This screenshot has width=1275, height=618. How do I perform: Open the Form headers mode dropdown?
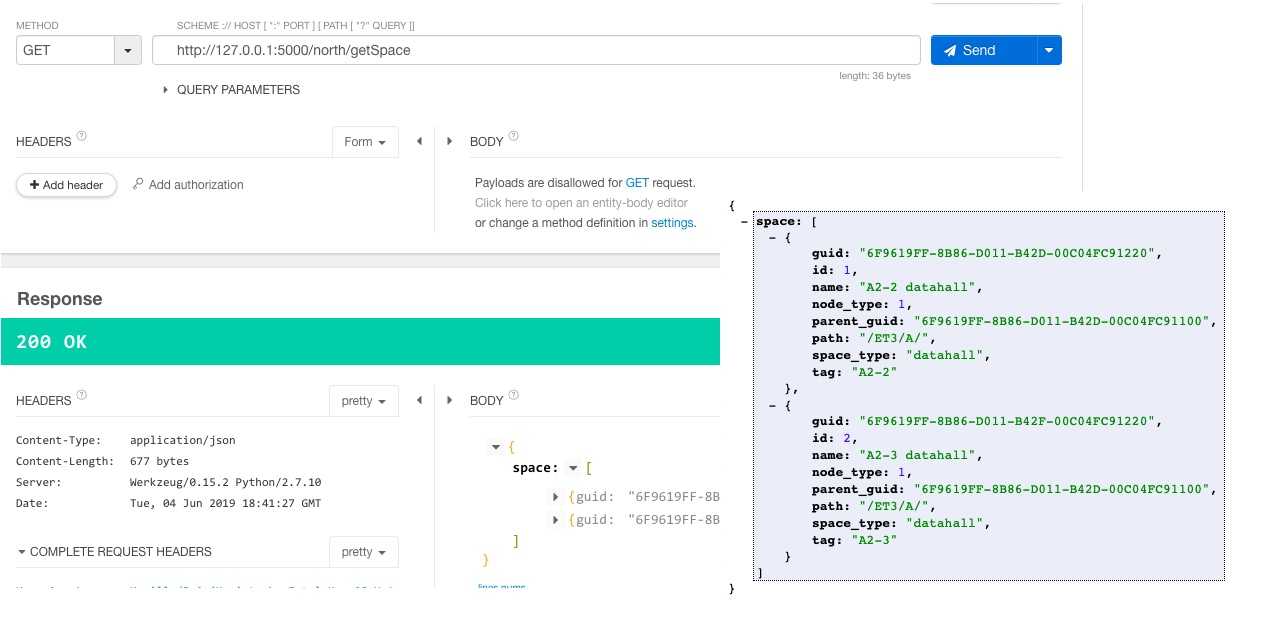pos(365,142)
